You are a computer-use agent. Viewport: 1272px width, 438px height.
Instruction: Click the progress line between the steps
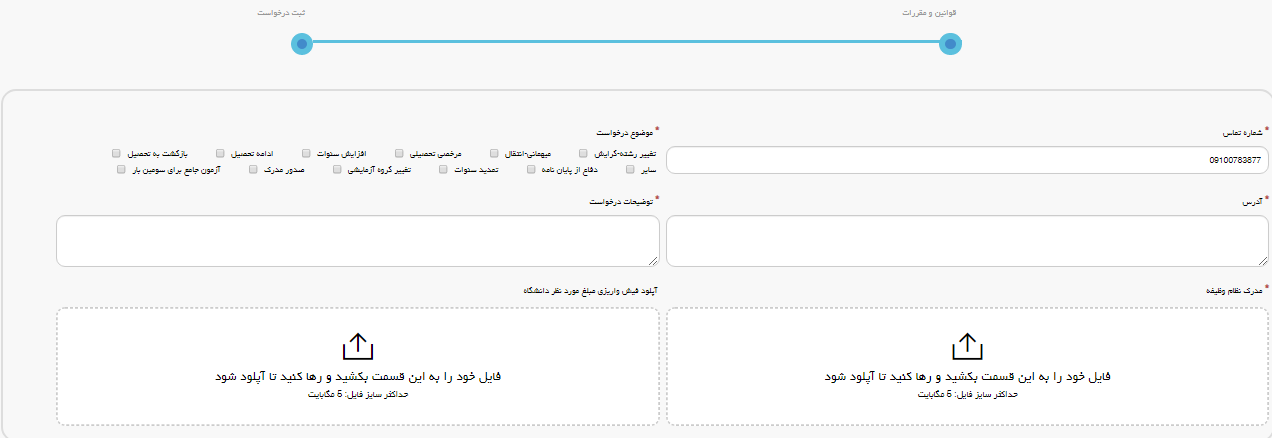tap(626, 43)
